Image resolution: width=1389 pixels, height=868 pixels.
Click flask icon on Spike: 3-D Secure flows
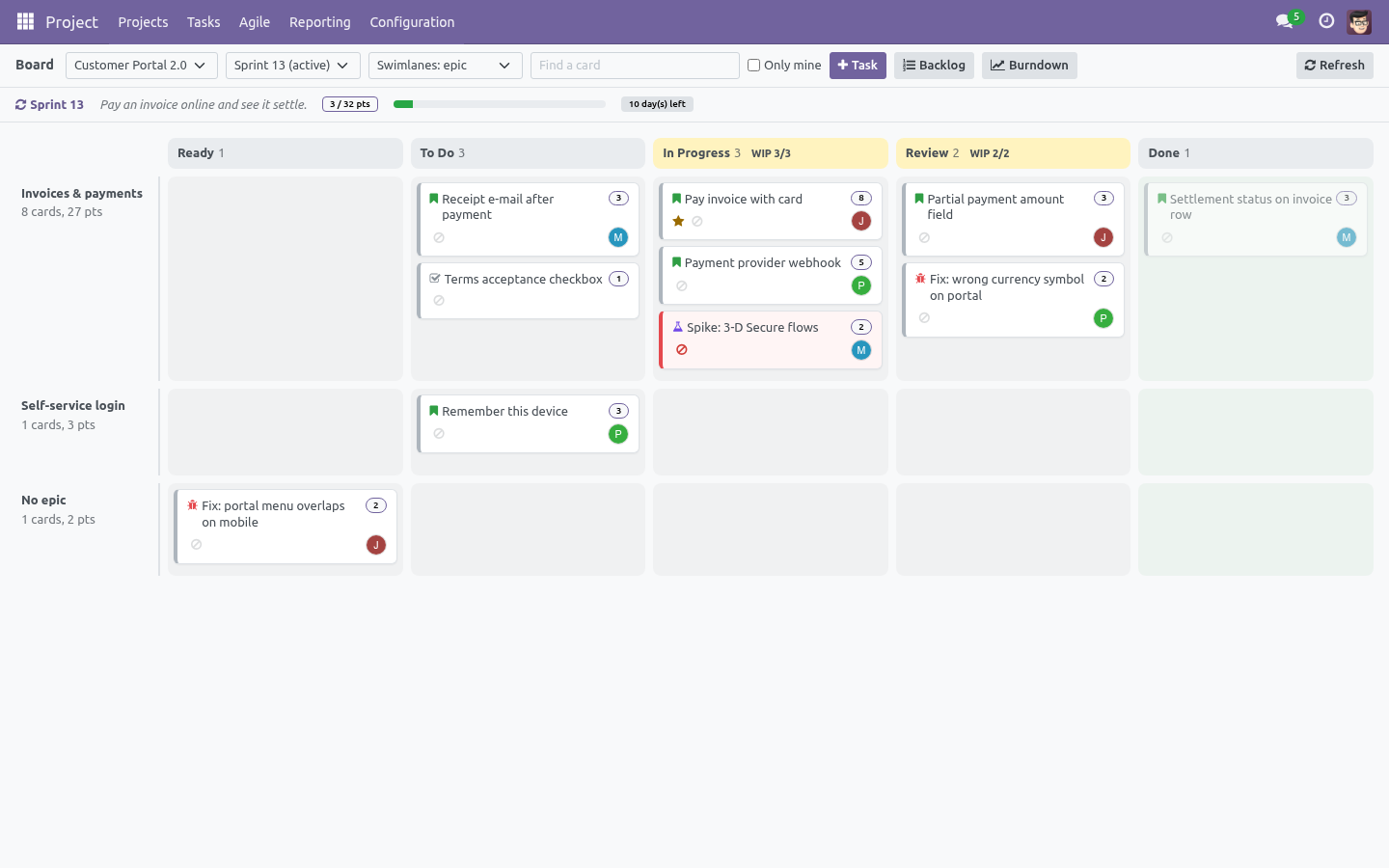click(x=678, y=327)
